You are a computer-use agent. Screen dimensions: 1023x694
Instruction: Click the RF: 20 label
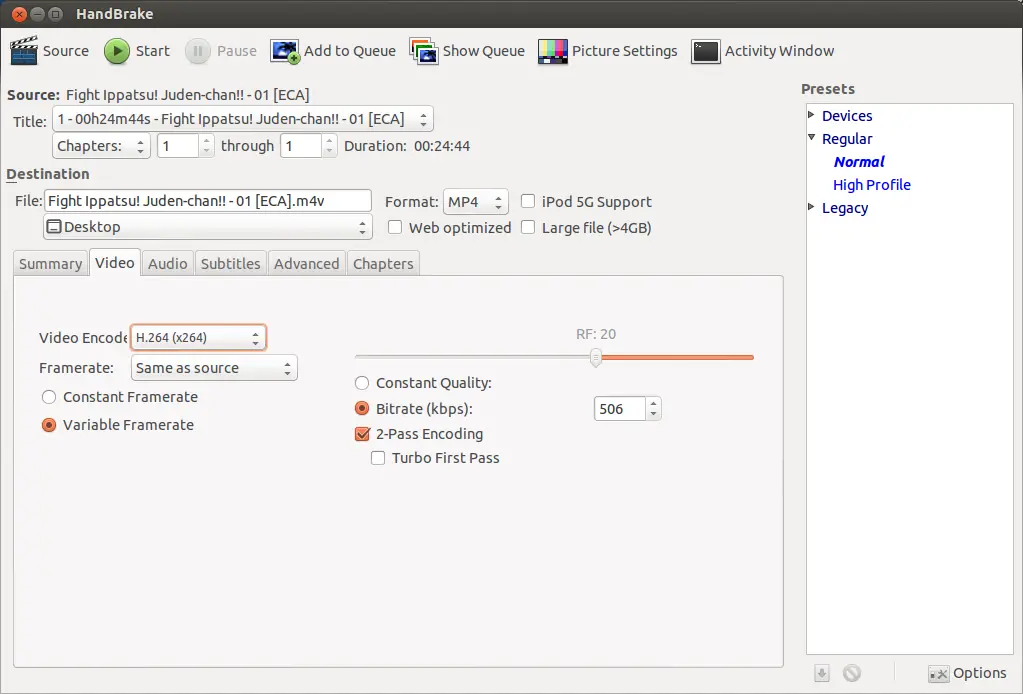(x=596, y=334)
